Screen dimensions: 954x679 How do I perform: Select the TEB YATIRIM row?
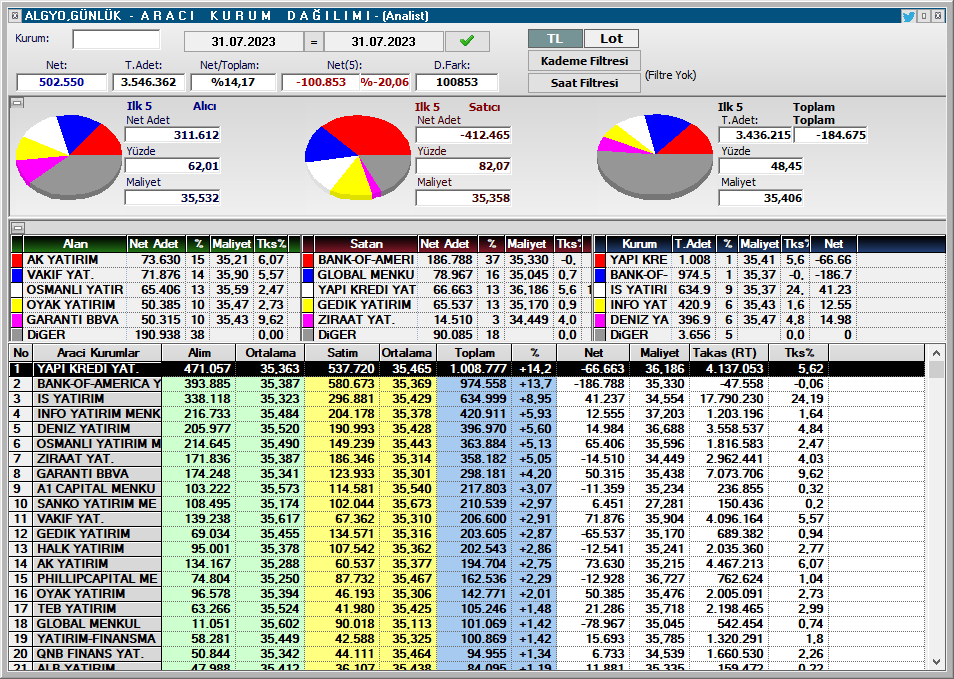tap(467, 608)
